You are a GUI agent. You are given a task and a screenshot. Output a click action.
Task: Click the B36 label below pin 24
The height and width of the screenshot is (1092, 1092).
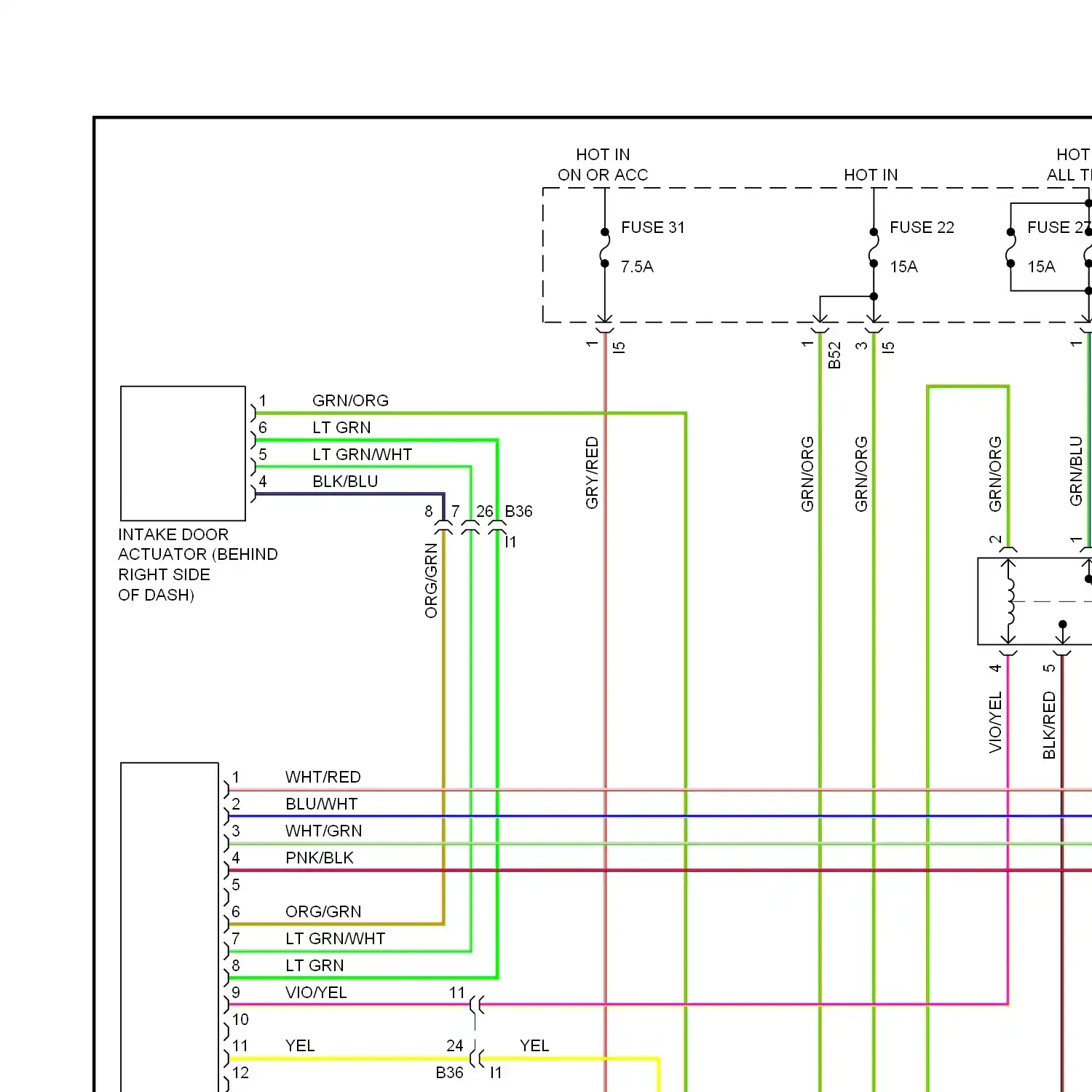pyautogui.click(x=449, y=1072)
